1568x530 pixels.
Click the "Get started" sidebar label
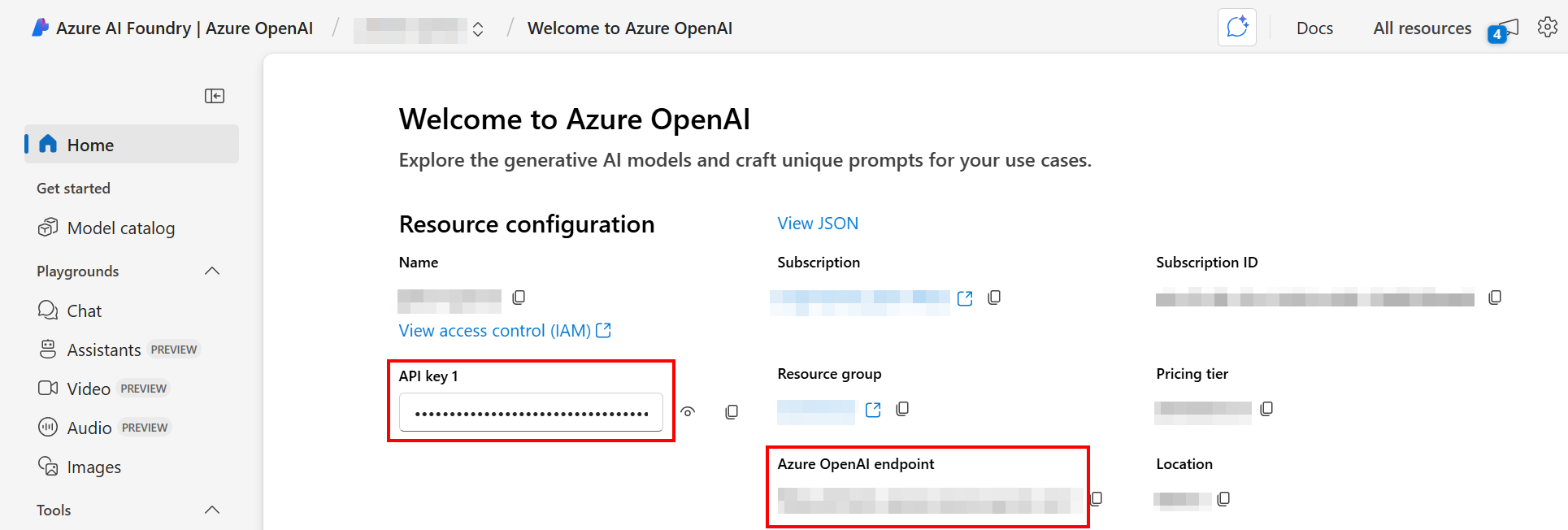(x=73, y=189)
